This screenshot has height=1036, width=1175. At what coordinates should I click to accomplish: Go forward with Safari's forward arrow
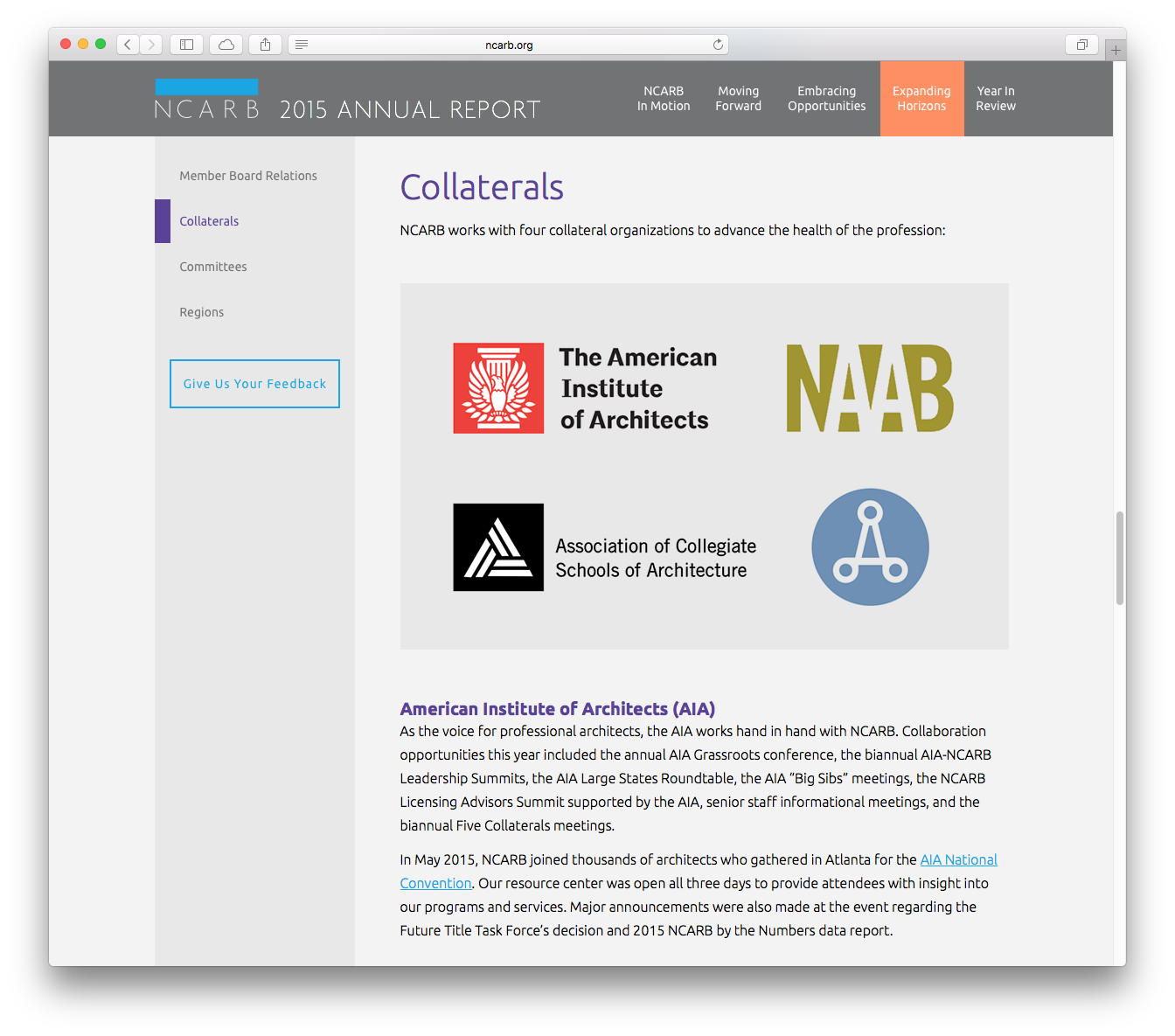150,45
